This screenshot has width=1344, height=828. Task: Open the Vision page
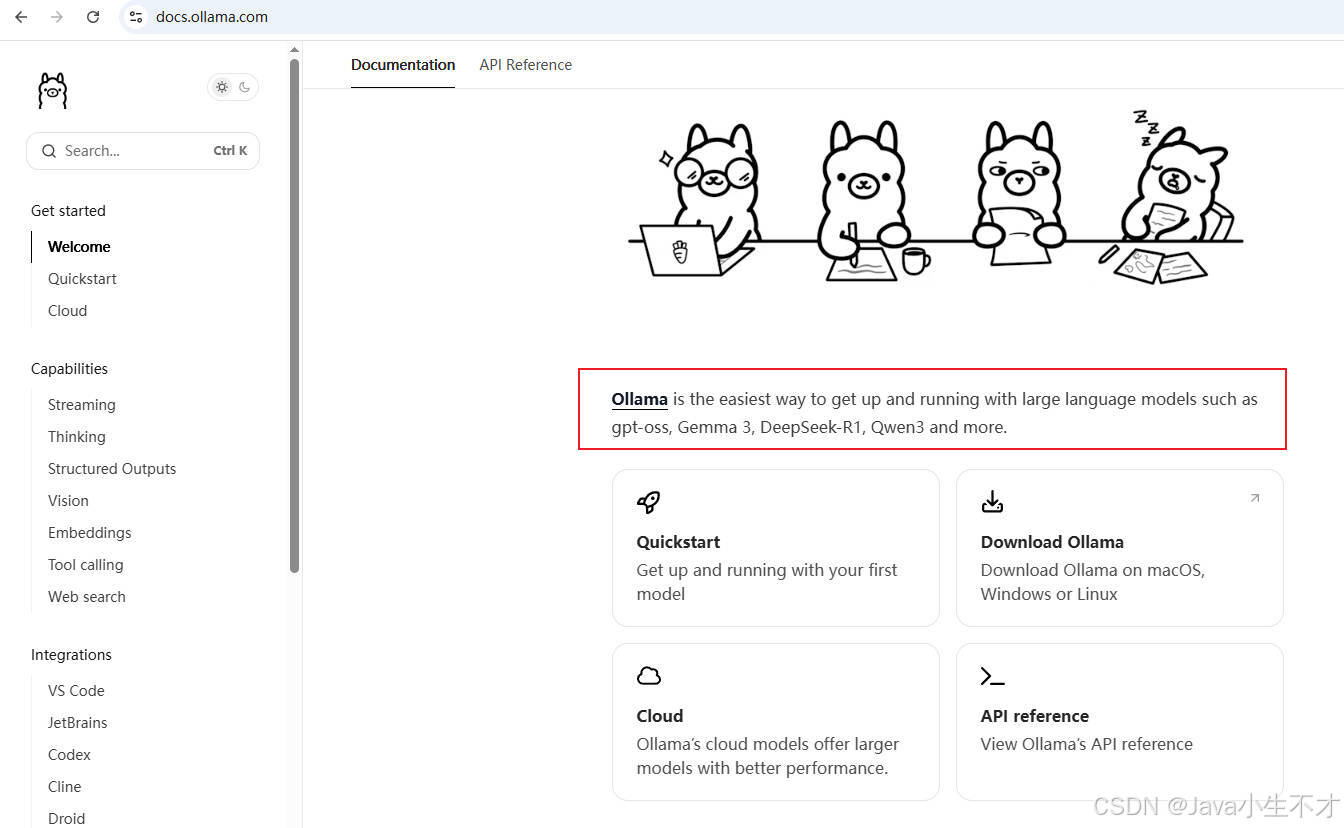68,501
